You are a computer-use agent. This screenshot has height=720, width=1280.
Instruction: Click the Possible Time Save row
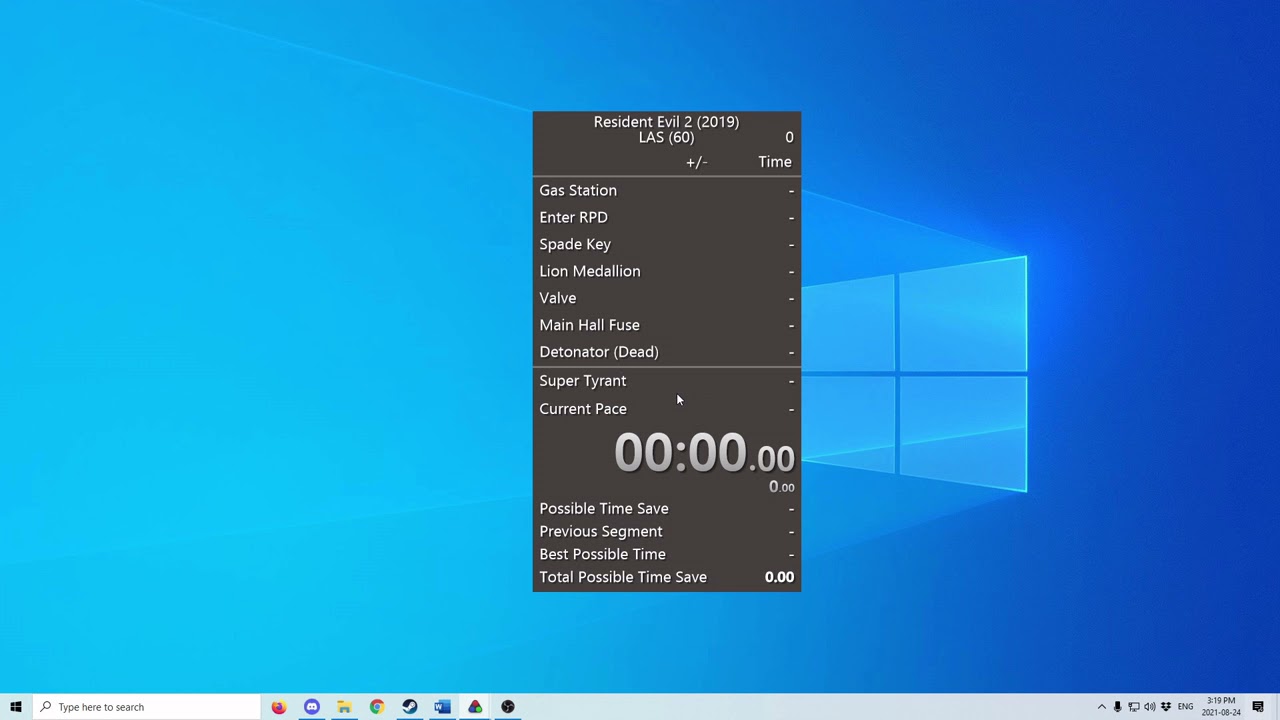point(667,509)
